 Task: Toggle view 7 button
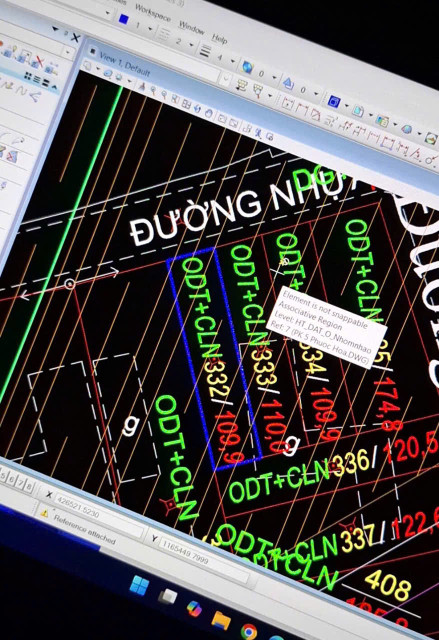point(20,483)
